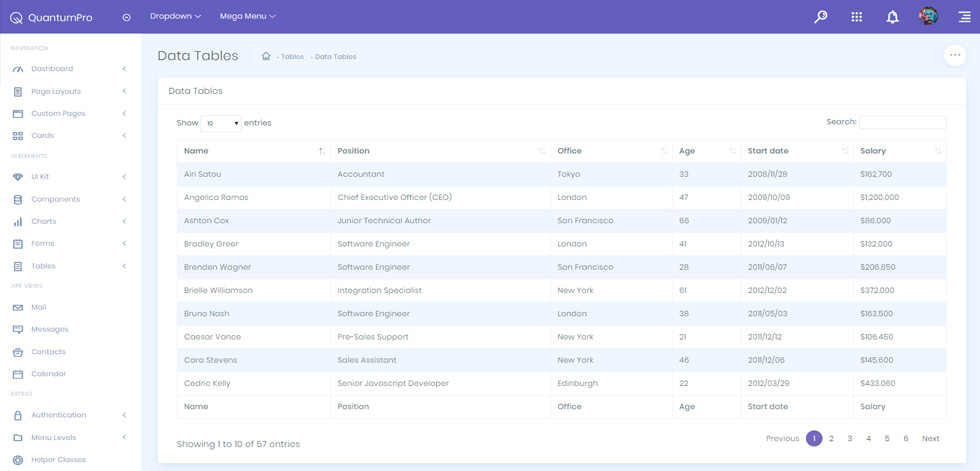The width and height of the screenshot is (980, 471).
Task: Click the Forms clipboard icon
Action: click(x=18, y=244)
